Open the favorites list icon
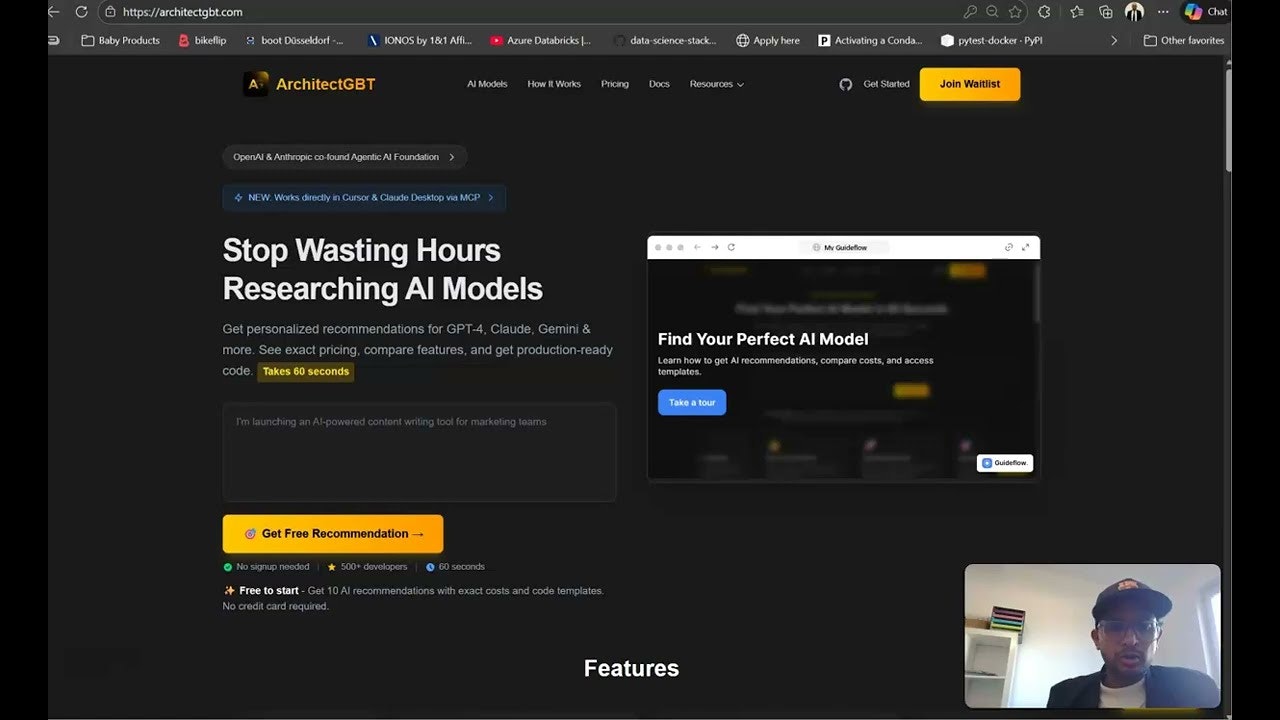Screen dimensions: 1280x720 tap(1077, 12)
